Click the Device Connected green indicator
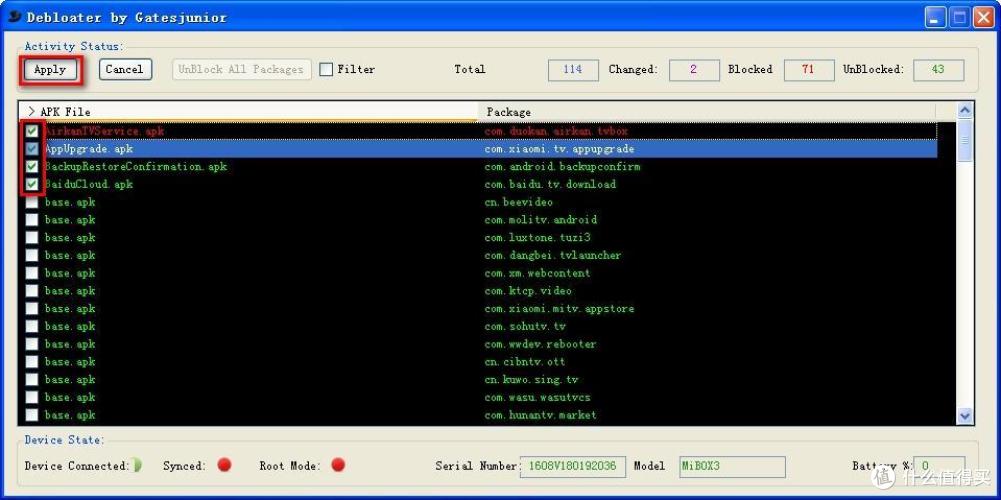1001x500 pixels. (137, 466)
